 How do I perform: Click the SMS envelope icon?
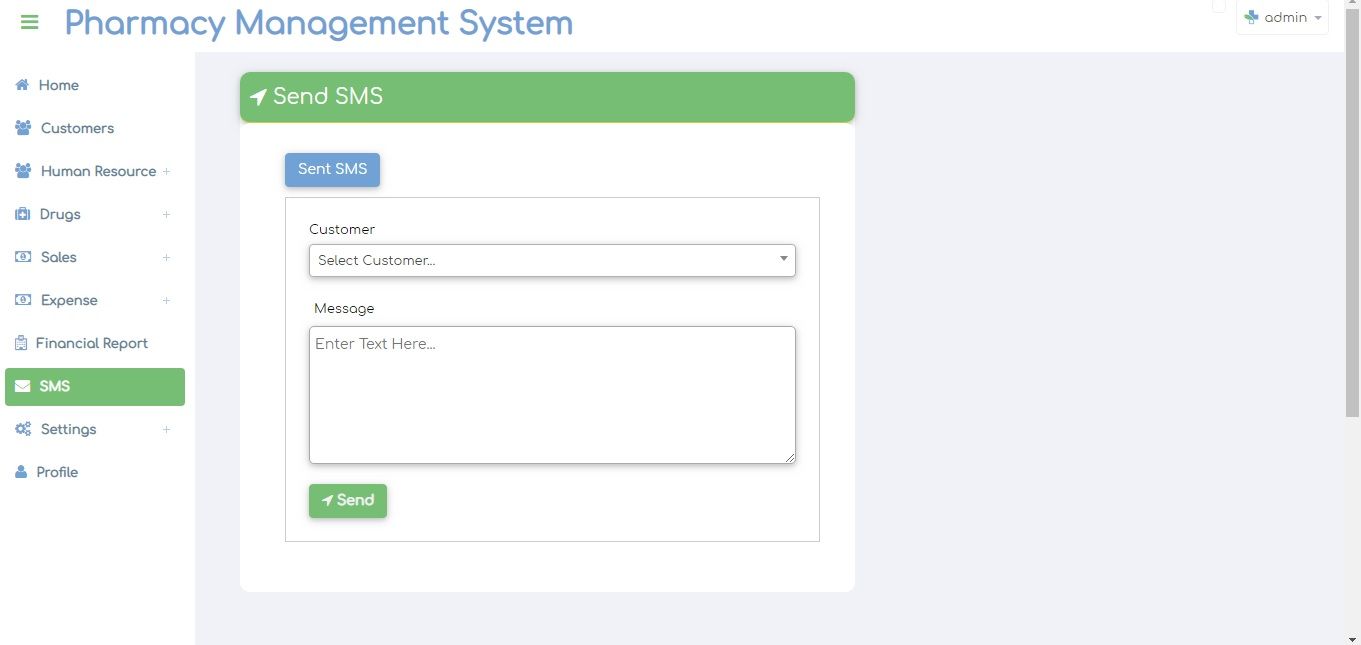[22, 386]
